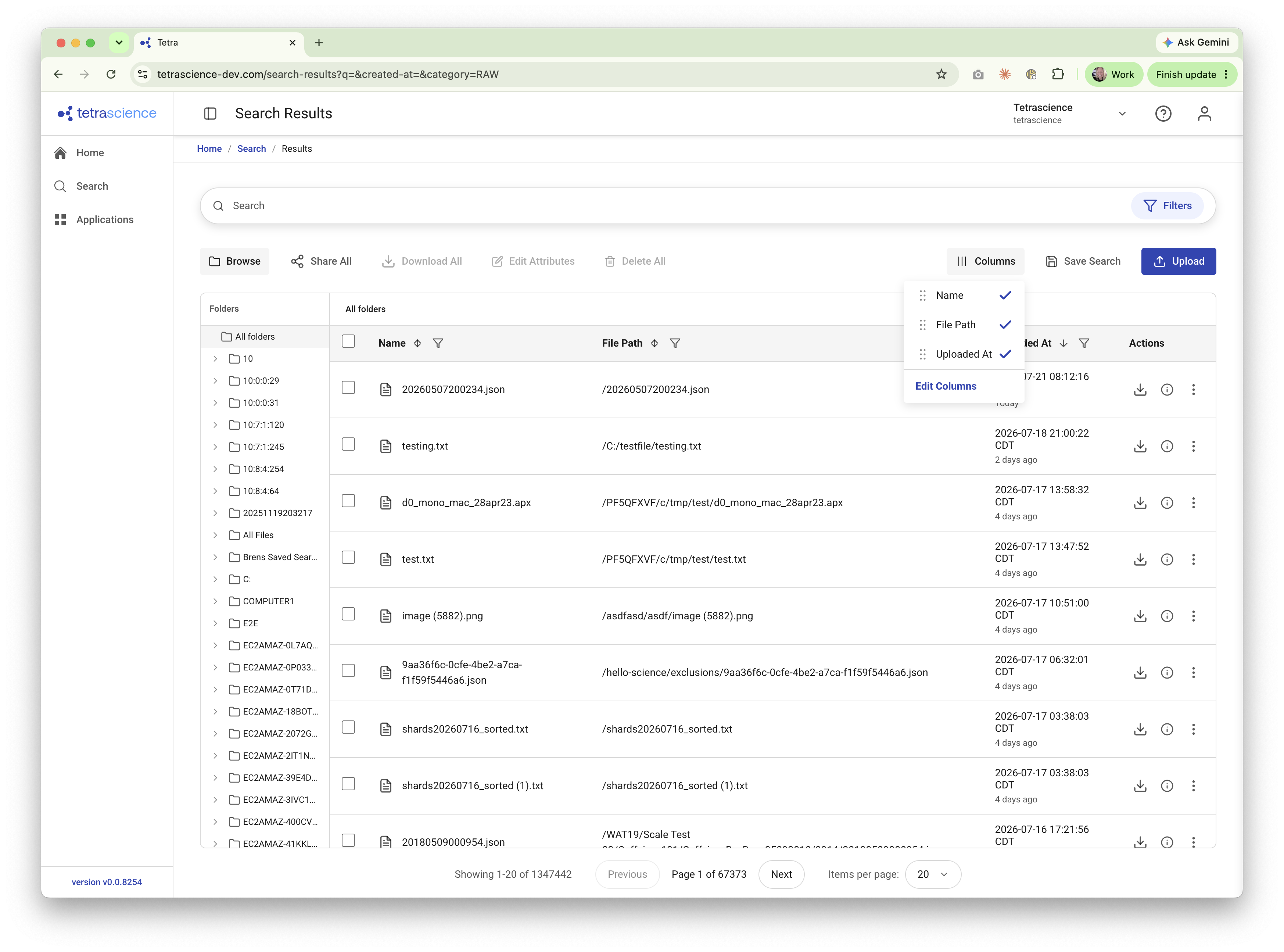The width and height of the screenshot is (1284, 952).
Task: Choose Edit Columns in the menu
Action: coord(946,386)
